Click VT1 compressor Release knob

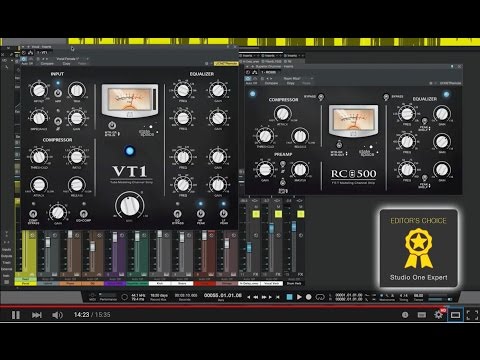click(77, 184)
